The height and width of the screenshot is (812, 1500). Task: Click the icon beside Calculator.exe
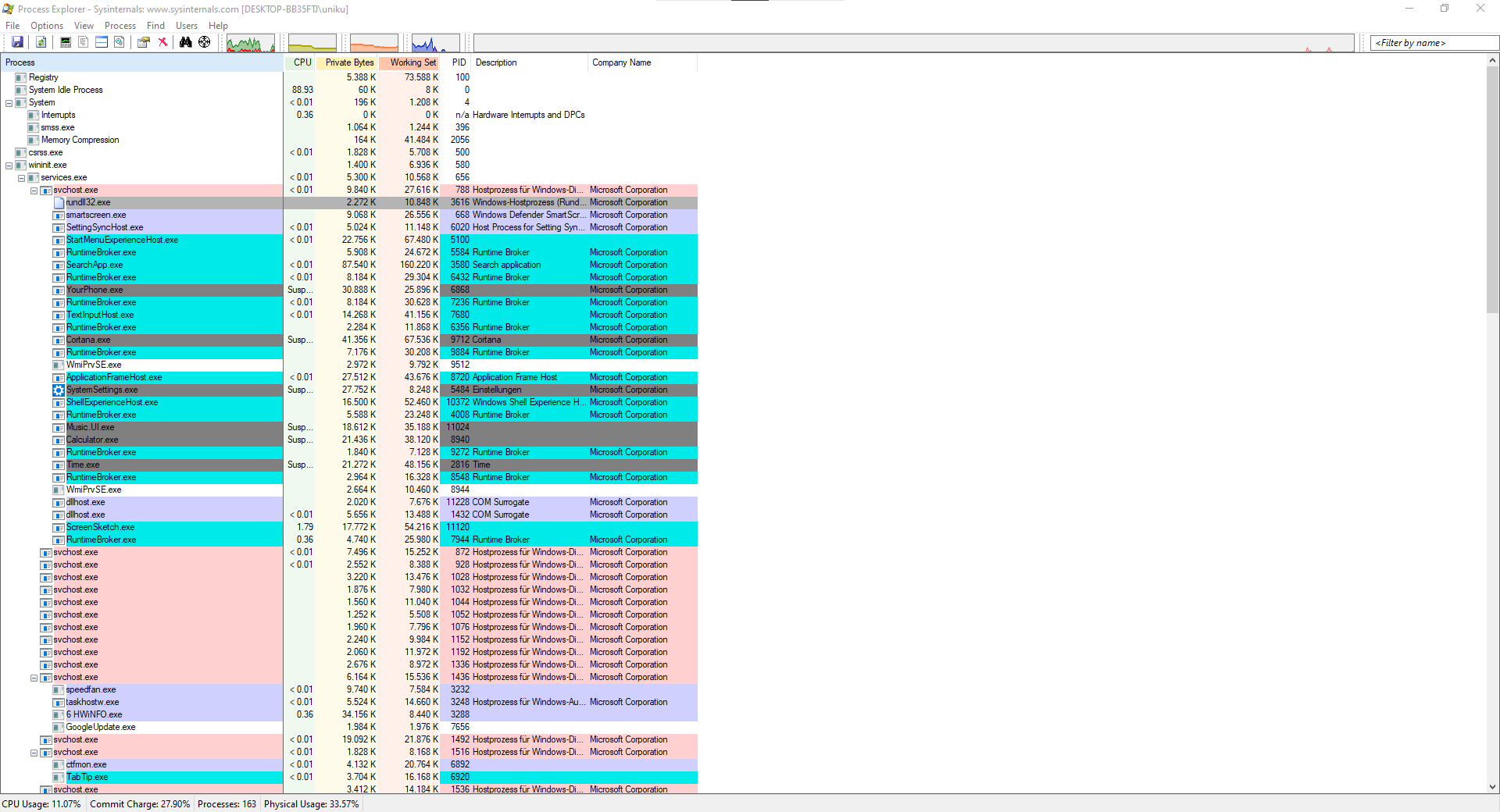(59, 440)
